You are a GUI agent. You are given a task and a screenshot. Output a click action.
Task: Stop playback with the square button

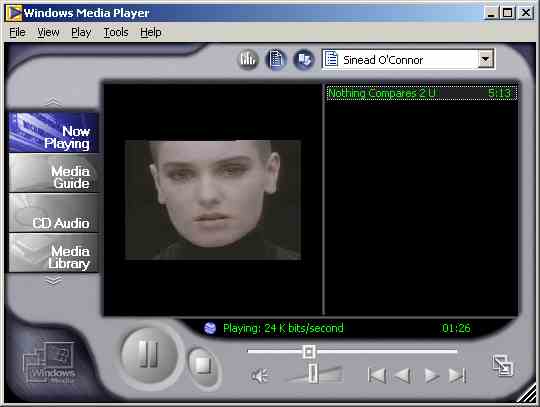click(204, 367)
